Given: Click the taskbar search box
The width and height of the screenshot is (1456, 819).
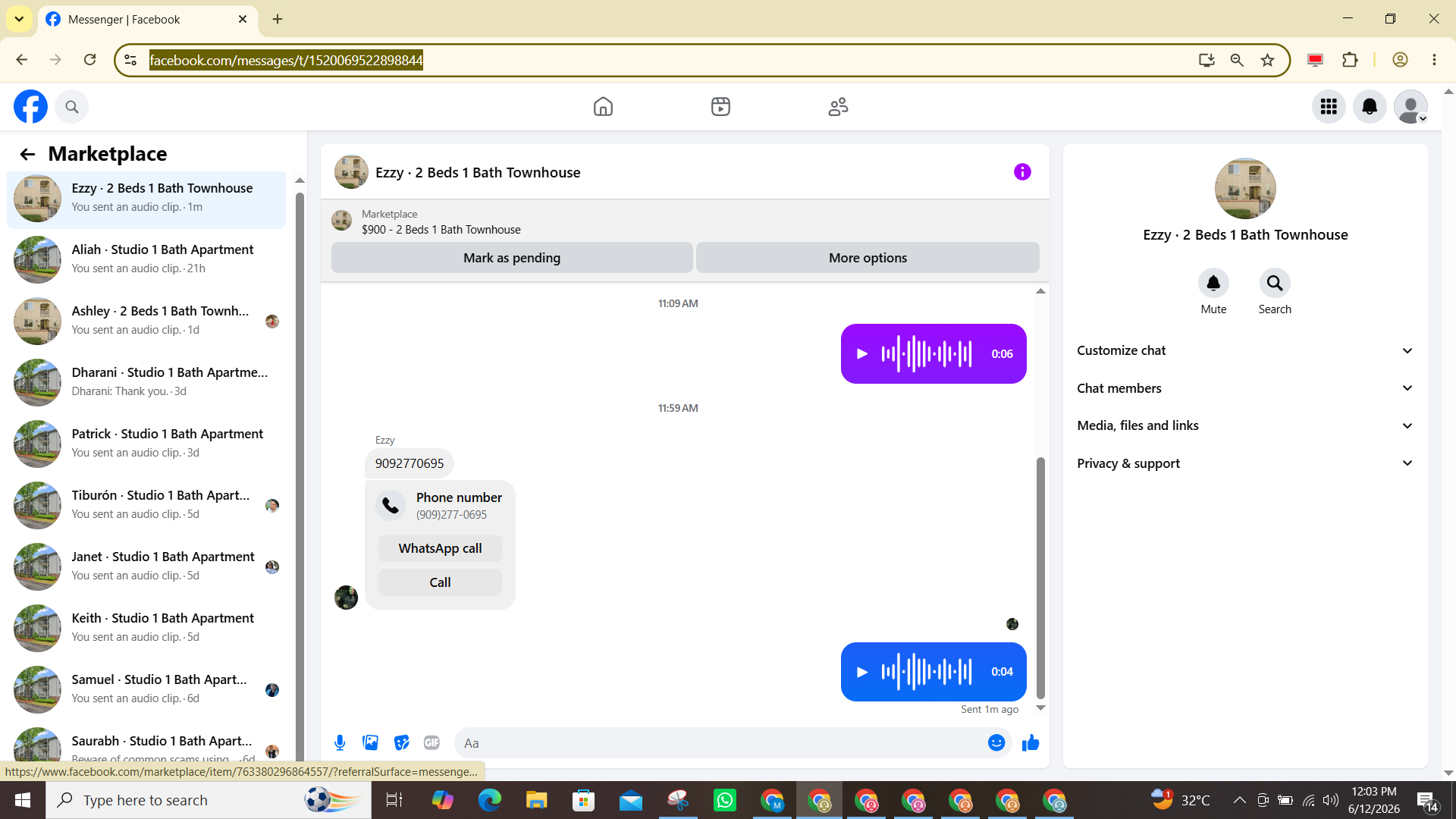Looking at the screenshot, I should click(209, 800).
